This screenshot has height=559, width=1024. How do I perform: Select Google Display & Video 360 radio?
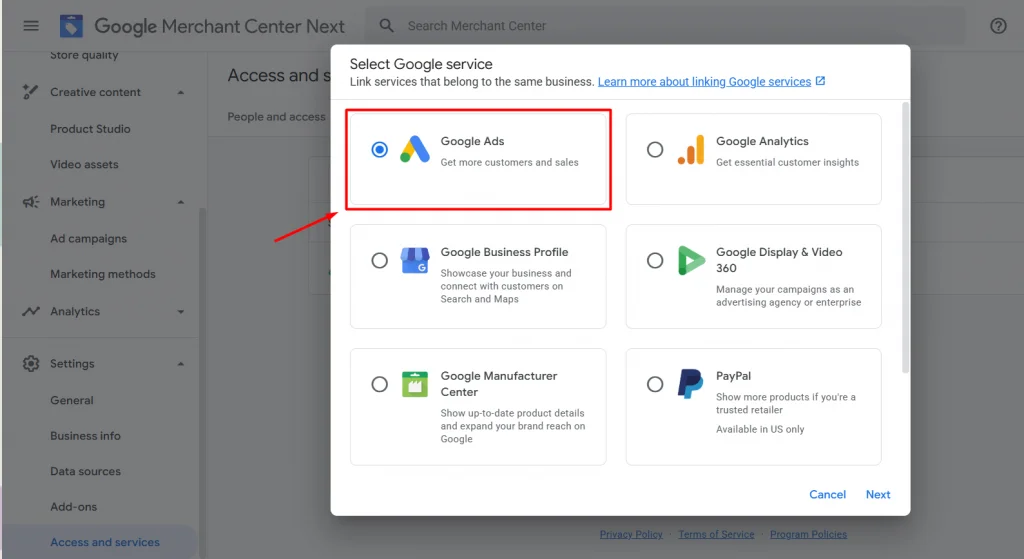pos(655,261)
